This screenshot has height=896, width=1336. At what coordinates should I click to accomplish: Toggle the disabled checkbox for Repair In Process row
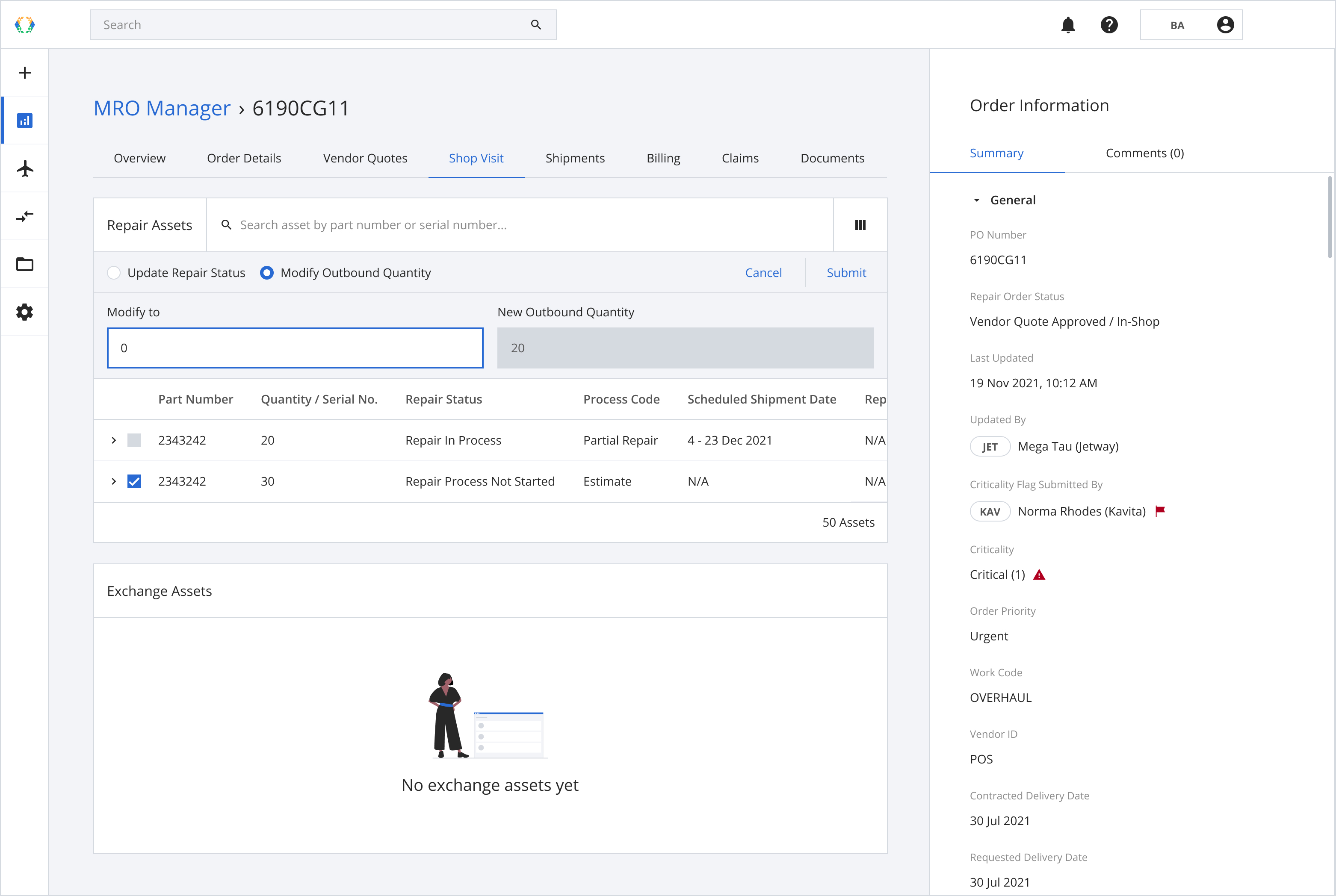pos(134,440)
